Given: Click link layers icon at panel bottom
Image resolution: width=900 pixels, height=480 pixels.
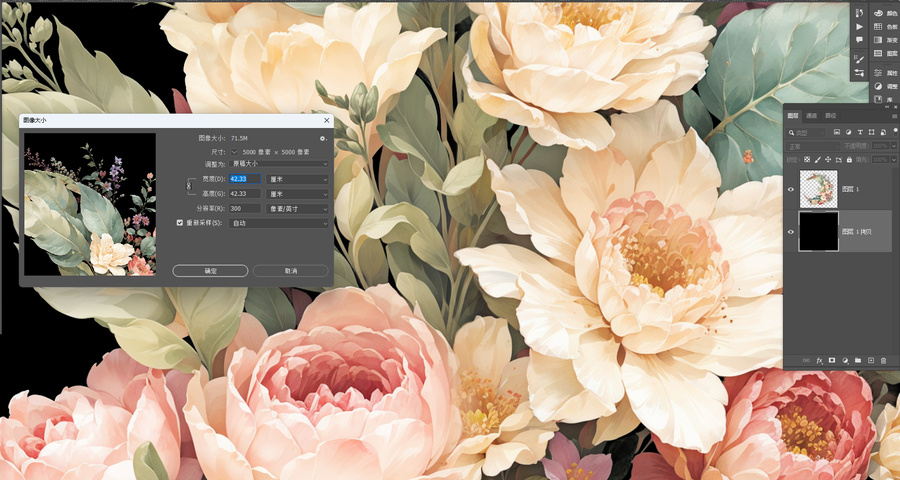Looking at the screenshot, I should [806, 361].
